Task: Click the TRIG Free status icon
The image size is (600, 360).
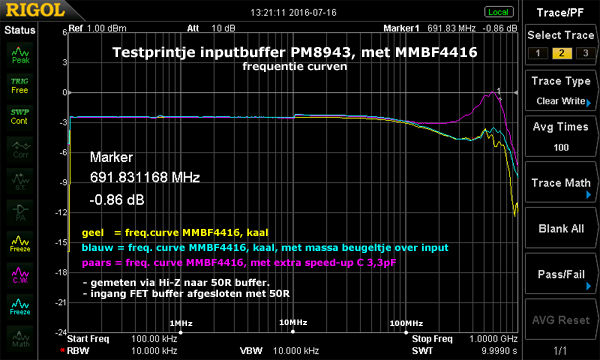Action: tap(20, 86)
